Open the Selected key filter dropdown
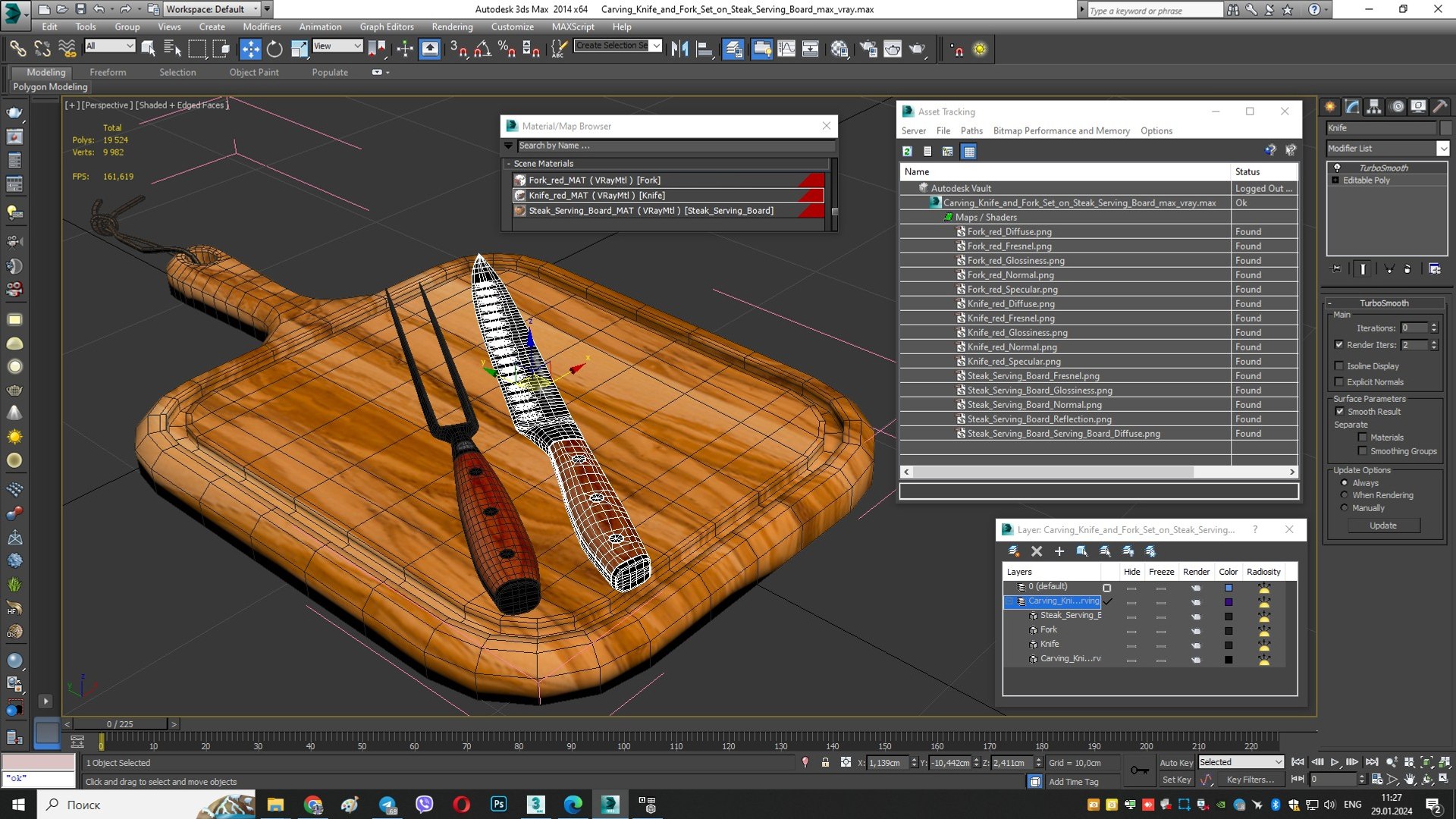The width and height of the screenshot is (1456, 819). (1241, 762)
